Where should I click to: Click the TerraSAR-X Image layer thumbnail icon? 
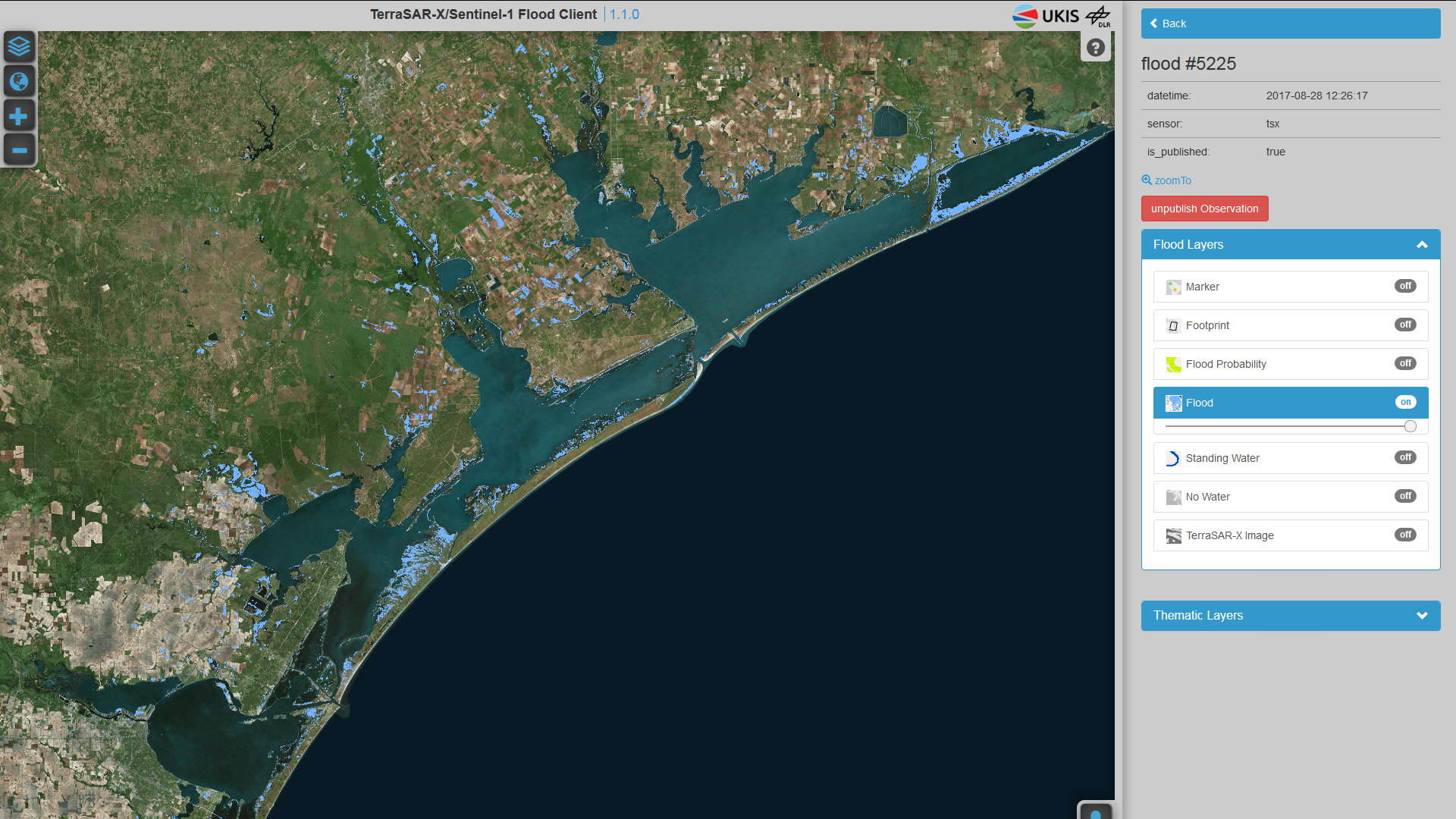[x=1173, y=536]
